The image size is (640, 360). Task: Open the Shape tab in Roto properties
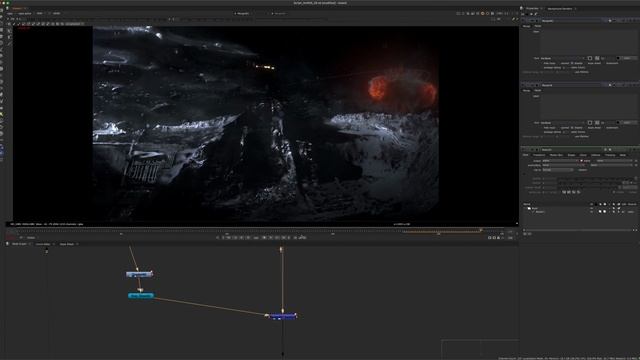[x=571, y=155]
